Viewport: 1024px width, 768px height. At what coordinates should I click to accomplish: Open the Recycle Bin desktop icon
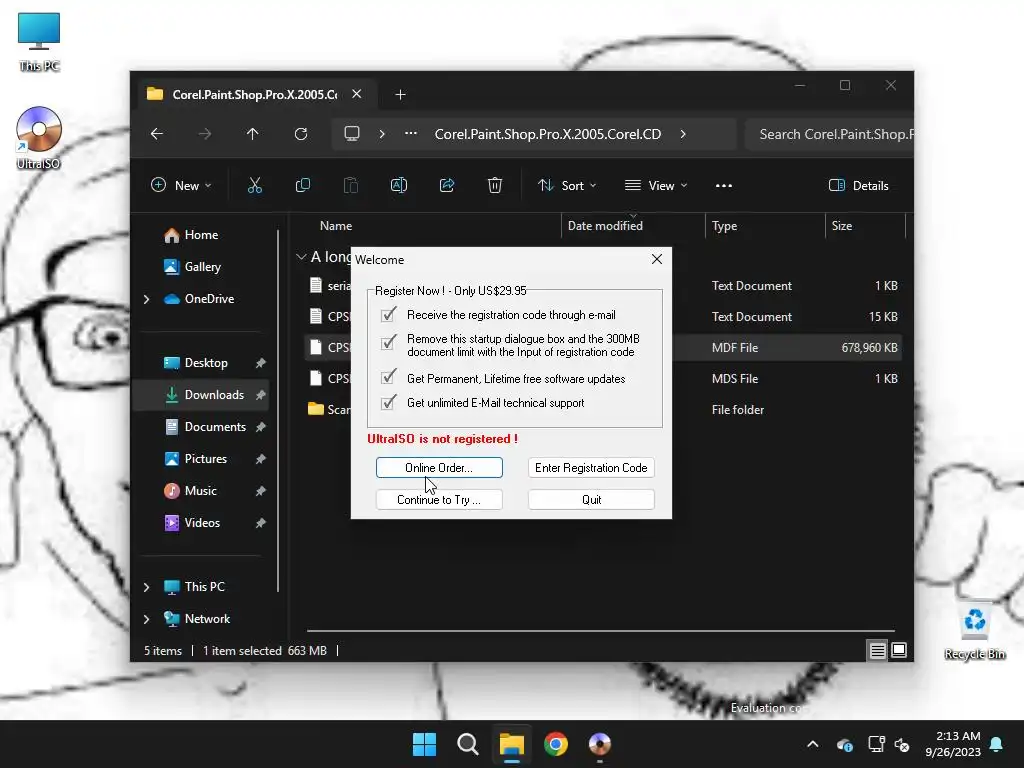point(974,632)
